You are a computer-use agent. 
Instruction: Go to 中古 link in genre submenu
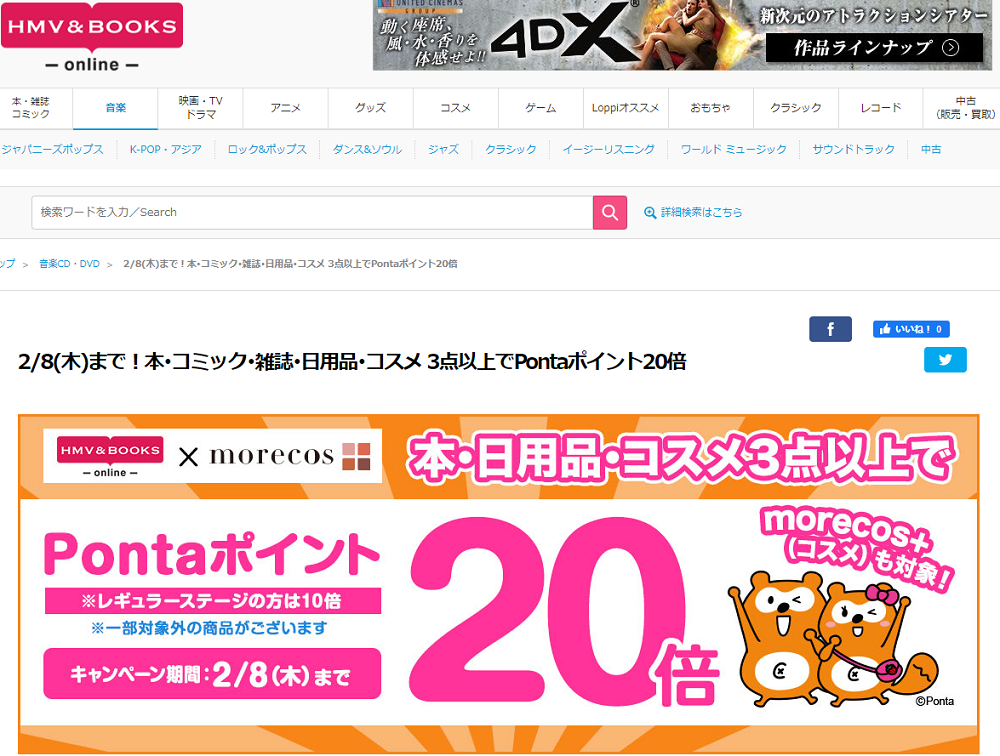pos(931,149)
